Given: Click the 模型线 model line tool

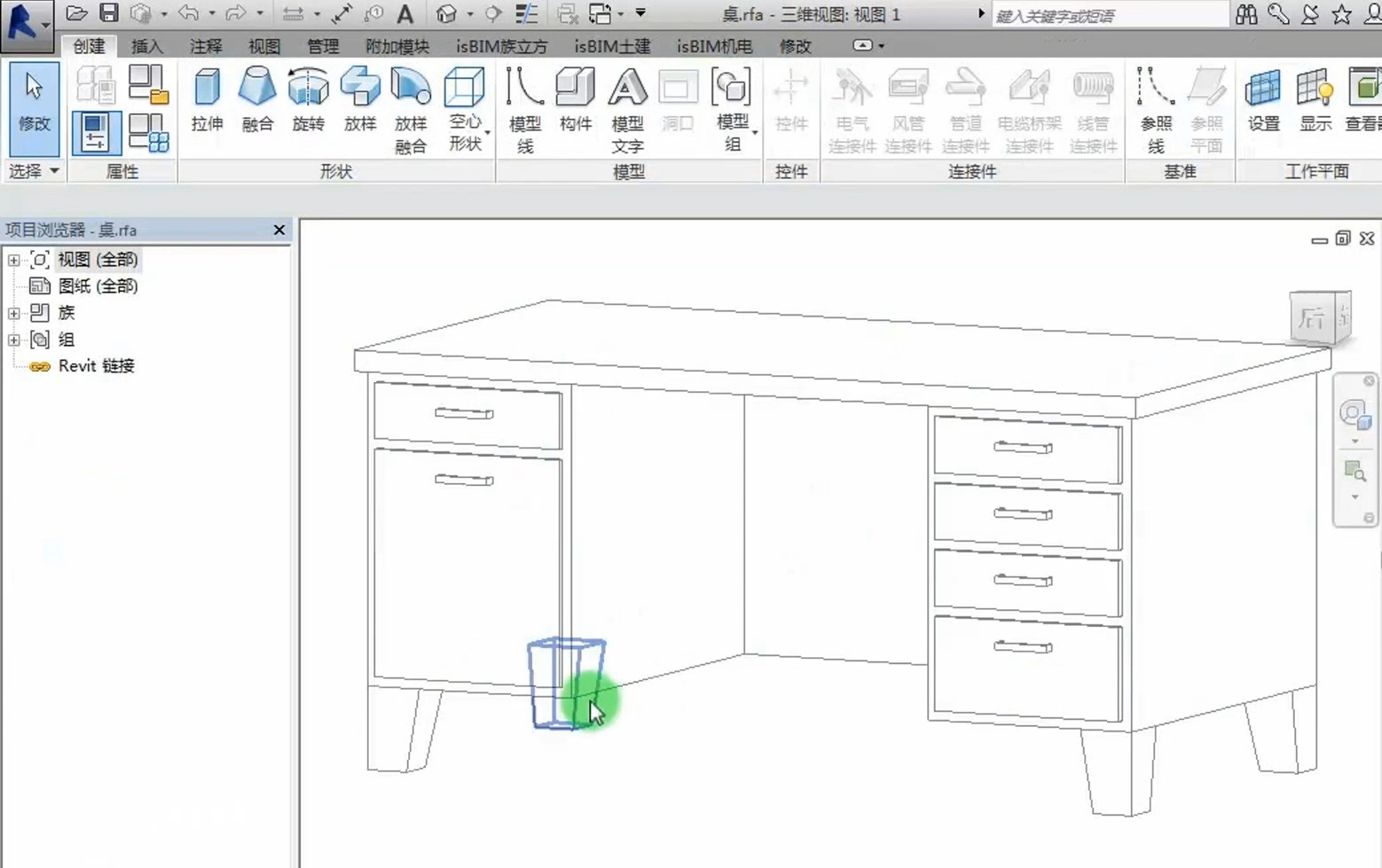Looking at the screenshot, I should point(525,110).
